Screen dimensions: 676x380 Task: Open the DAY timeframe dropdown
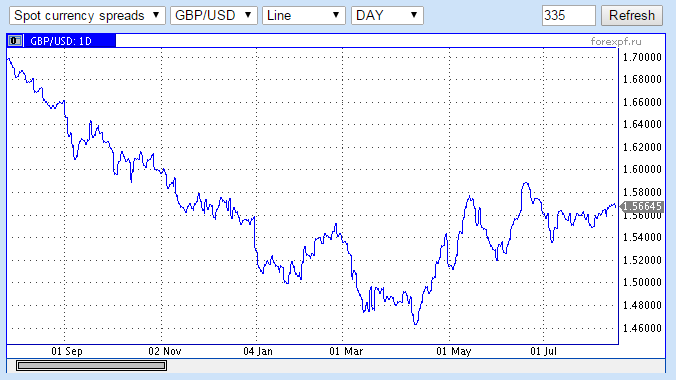(x=387, y=16)
